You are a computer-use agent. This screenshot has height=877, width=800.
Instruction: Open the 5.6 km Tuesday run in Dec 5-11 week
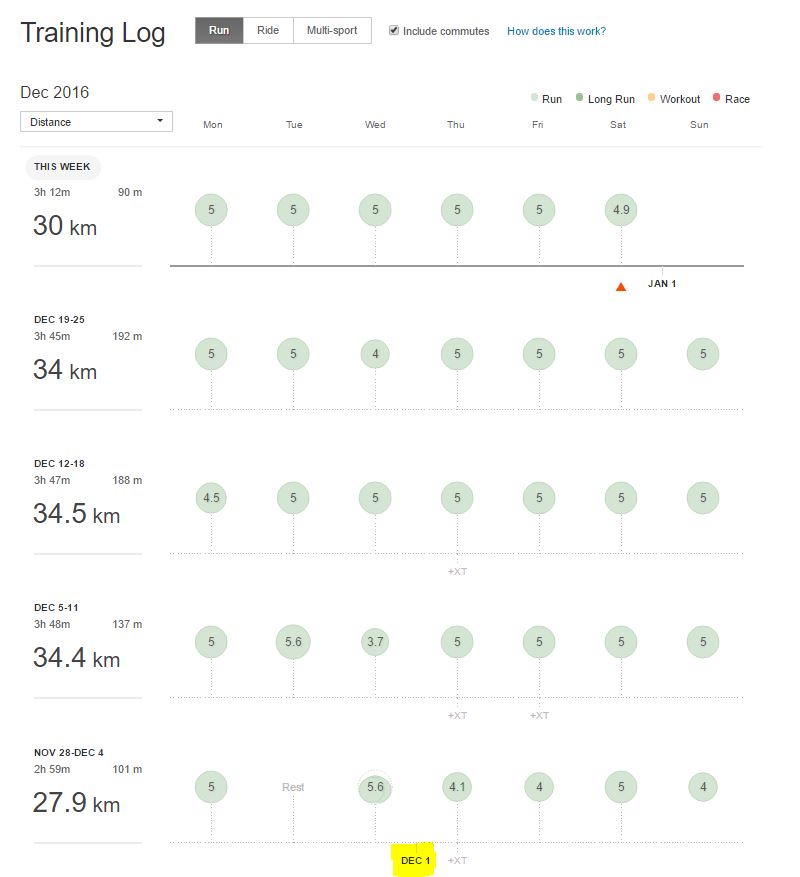[293, 642]
